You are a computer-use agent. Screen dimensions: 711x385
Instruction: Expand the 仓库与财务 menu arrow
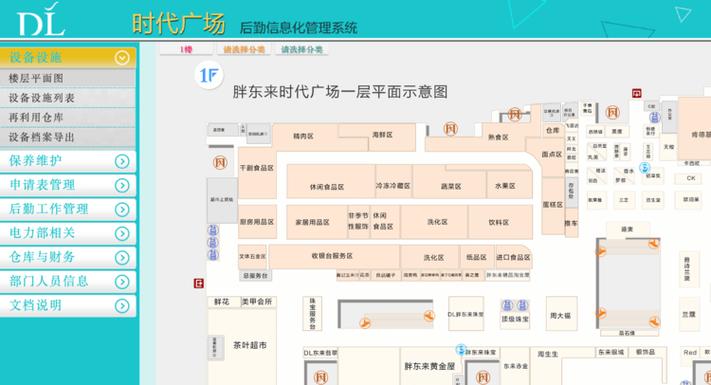122,257
